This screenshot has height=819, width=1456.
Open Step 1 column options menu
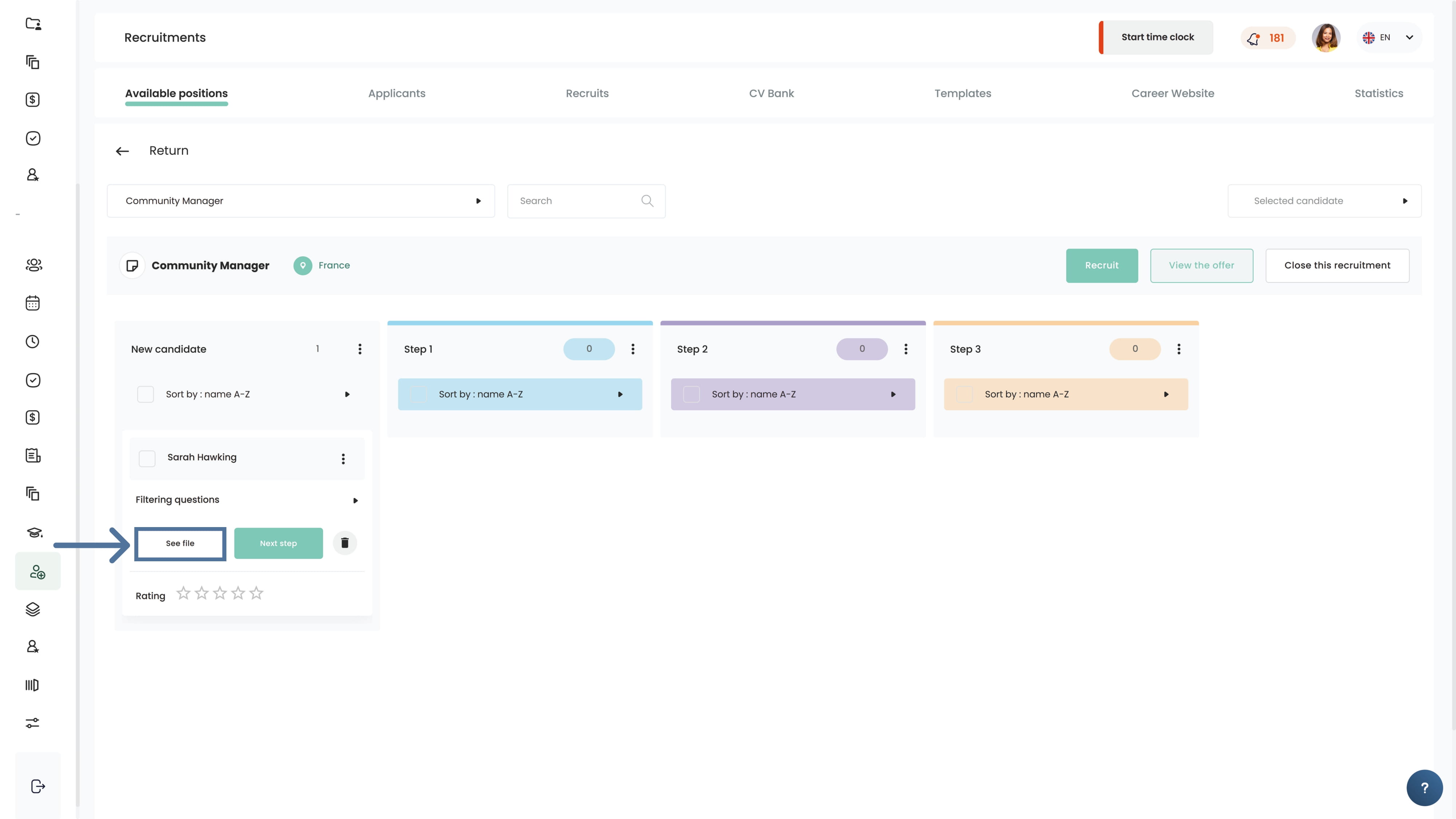[x=633, y=349]
